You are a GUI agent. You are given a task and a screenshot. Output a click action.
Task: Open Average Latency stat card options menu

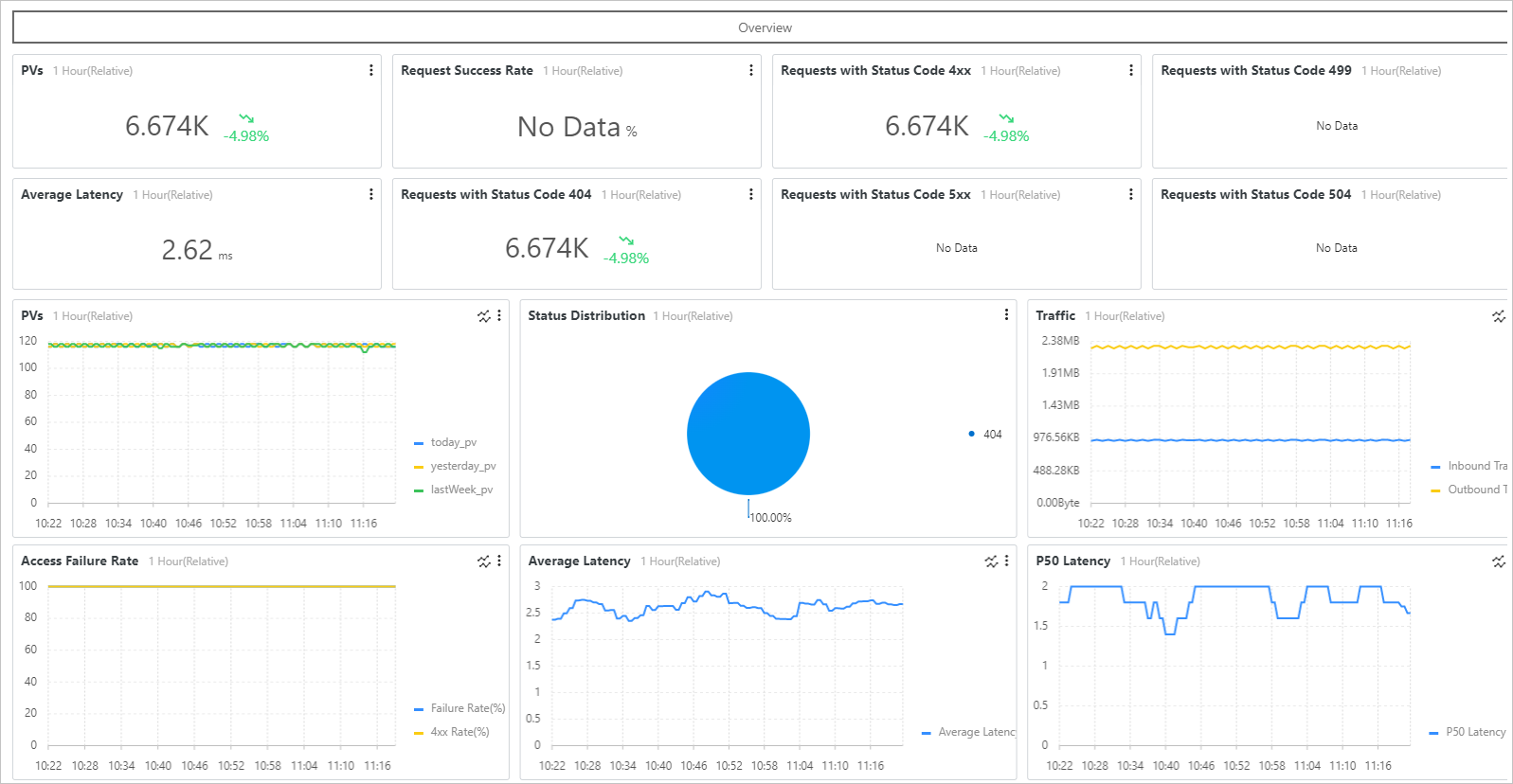(370, 194)
